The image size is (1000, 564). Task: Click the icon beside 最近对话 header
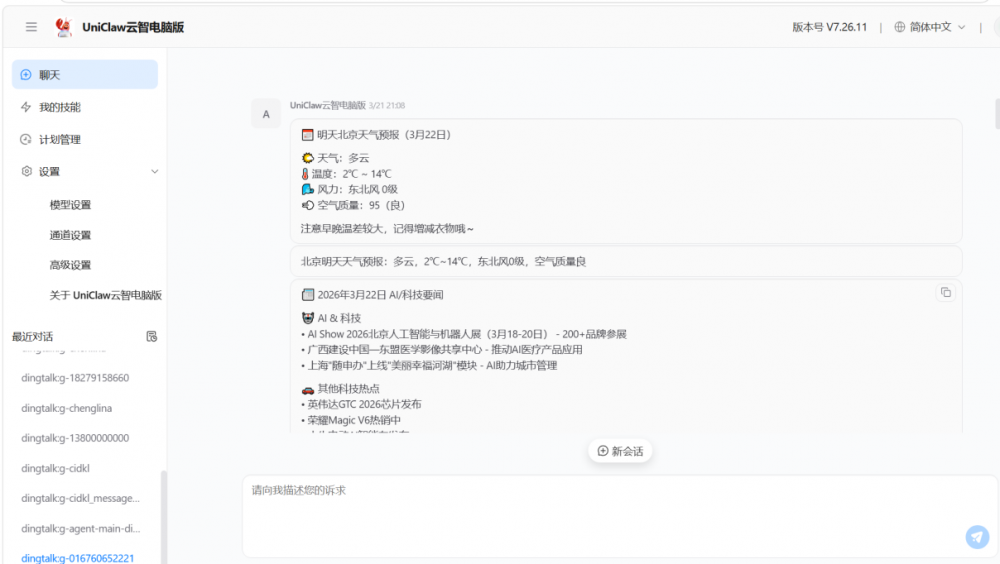(x=152, y=336)
